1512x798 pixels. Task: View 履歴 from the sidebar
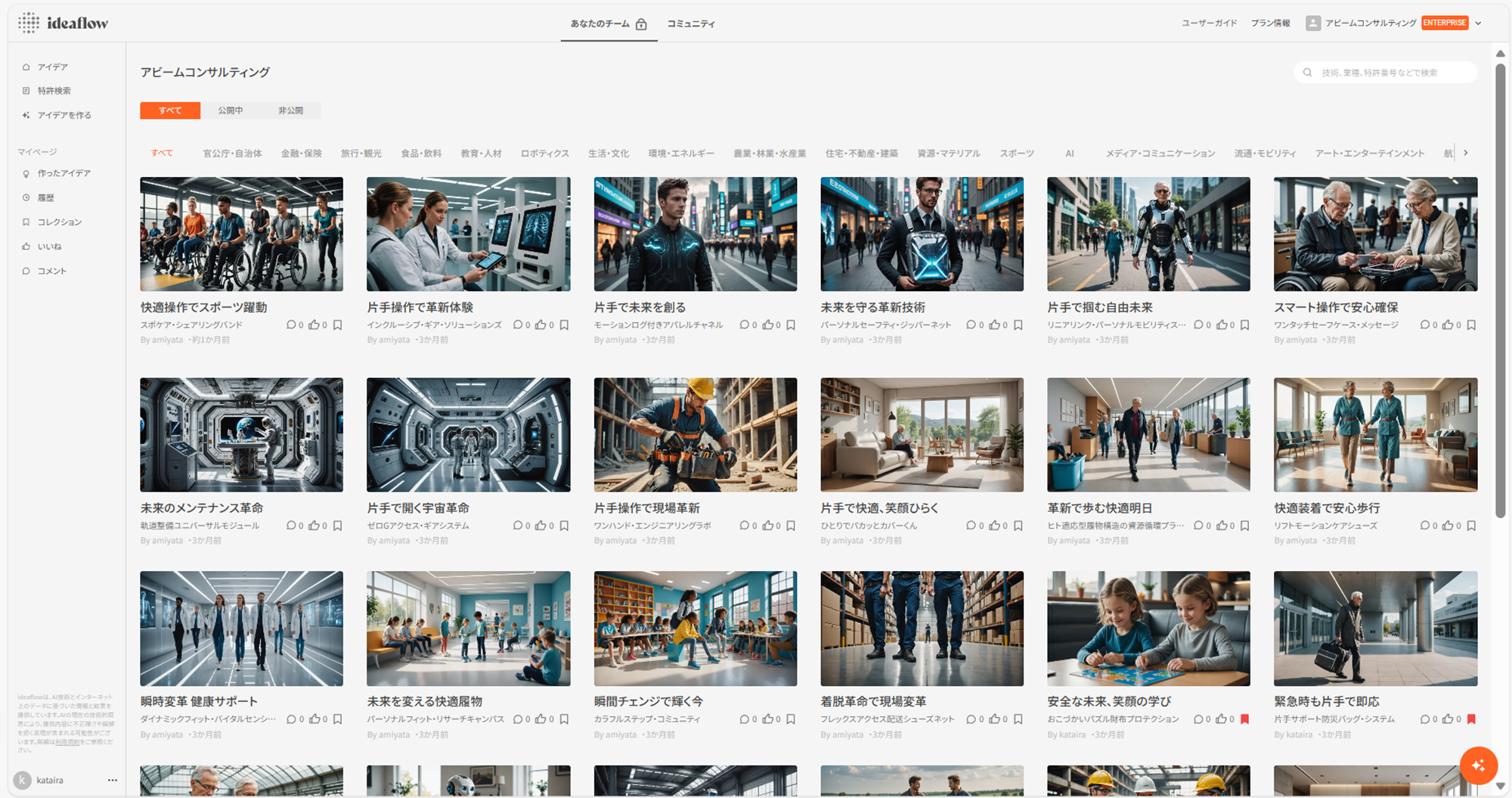49,197
